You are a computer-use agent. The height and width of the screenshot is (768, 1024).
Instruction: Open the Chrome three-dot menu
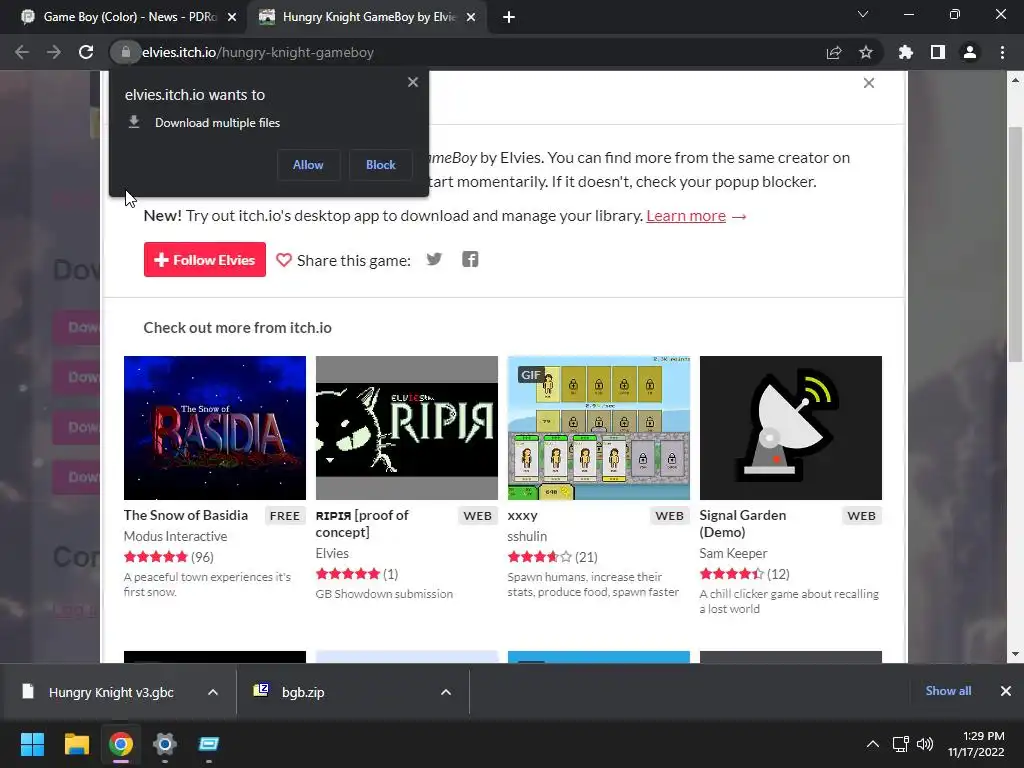(x=1002, y=52)
